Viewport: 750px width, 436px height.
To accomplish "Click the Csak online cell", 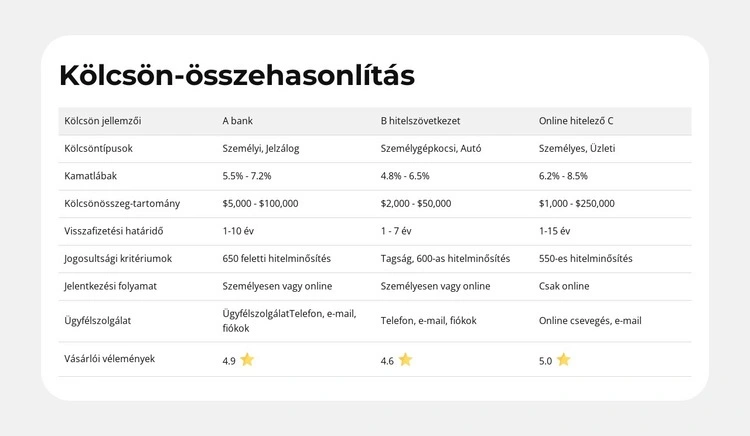I will pyautogui.click(x=564, y=286).
